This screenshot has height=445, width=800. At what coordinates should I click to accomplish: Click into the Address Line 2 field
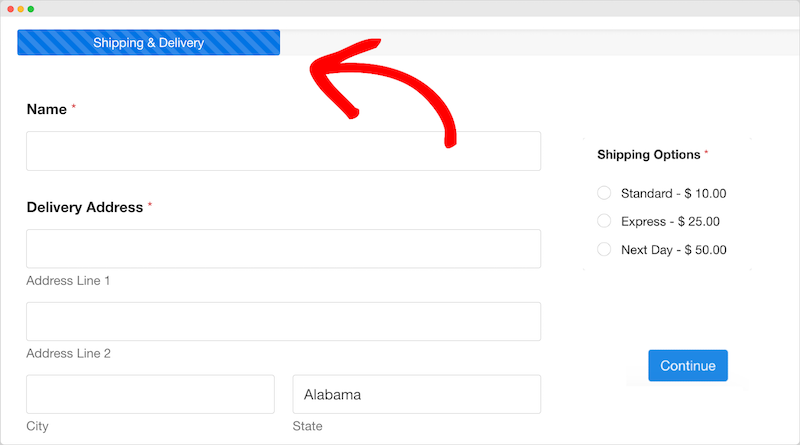[283, 322]
